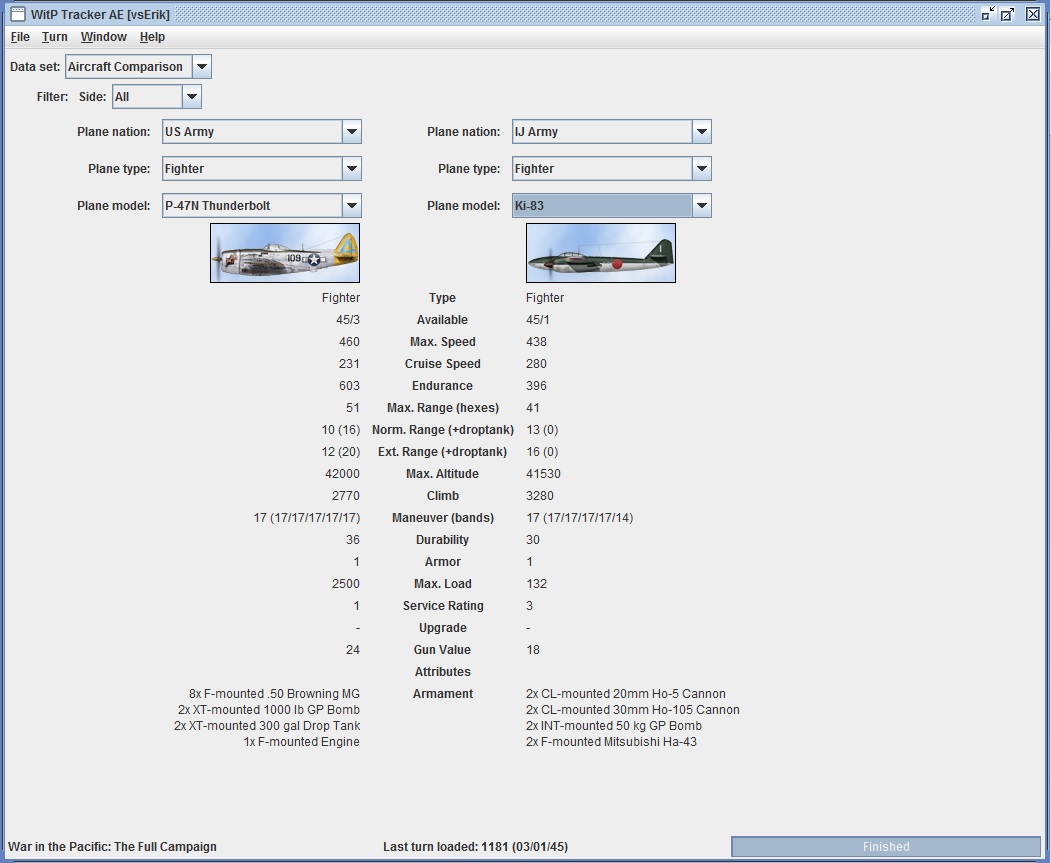Screen dimensions: 1051x863
Task: Click the 2x XT-mounted 1000 lb GP Bomb entry
Action: [269, 710]
